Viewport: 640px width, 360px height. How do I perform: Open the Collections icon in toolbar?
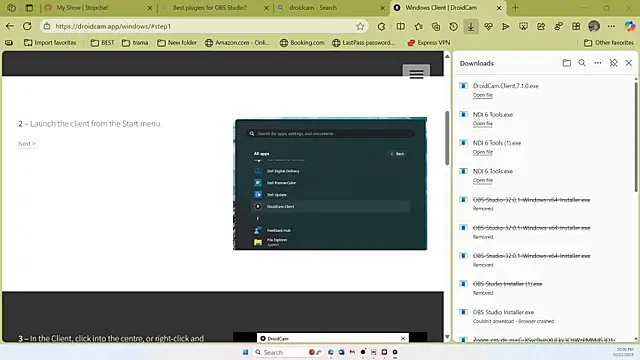coord(436,26)
